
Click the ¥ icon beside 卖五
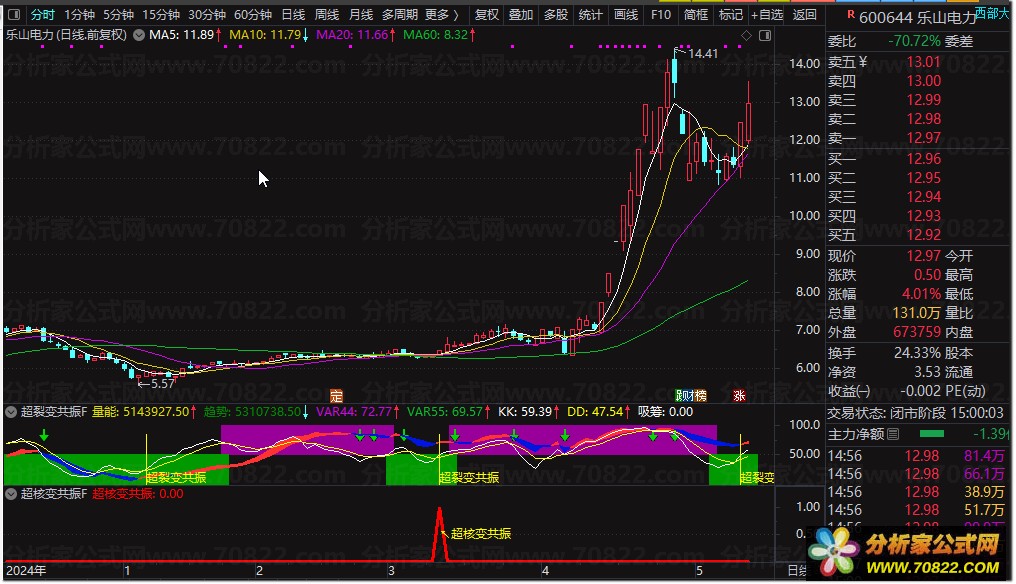863,62
